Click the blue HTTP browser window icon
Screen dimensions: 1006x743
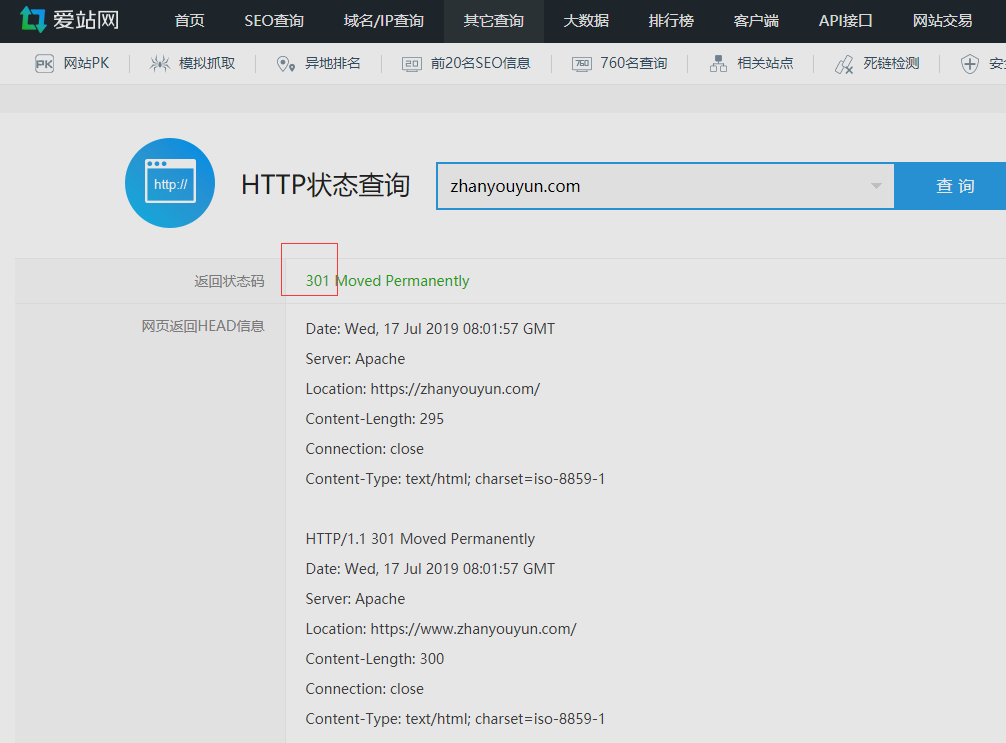click(170, 183)
